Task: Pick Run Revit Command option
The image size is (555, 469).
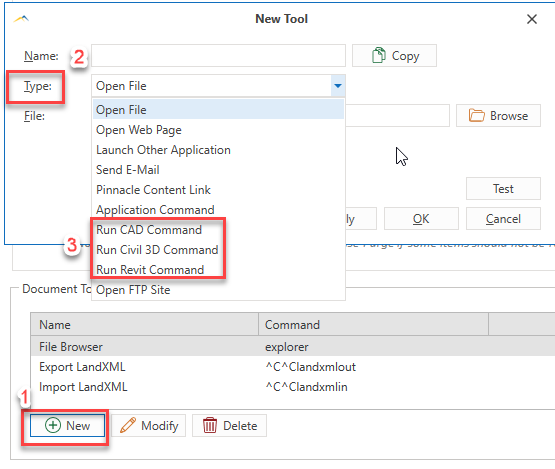Action: pyautogui.click(x=218, y=270)
